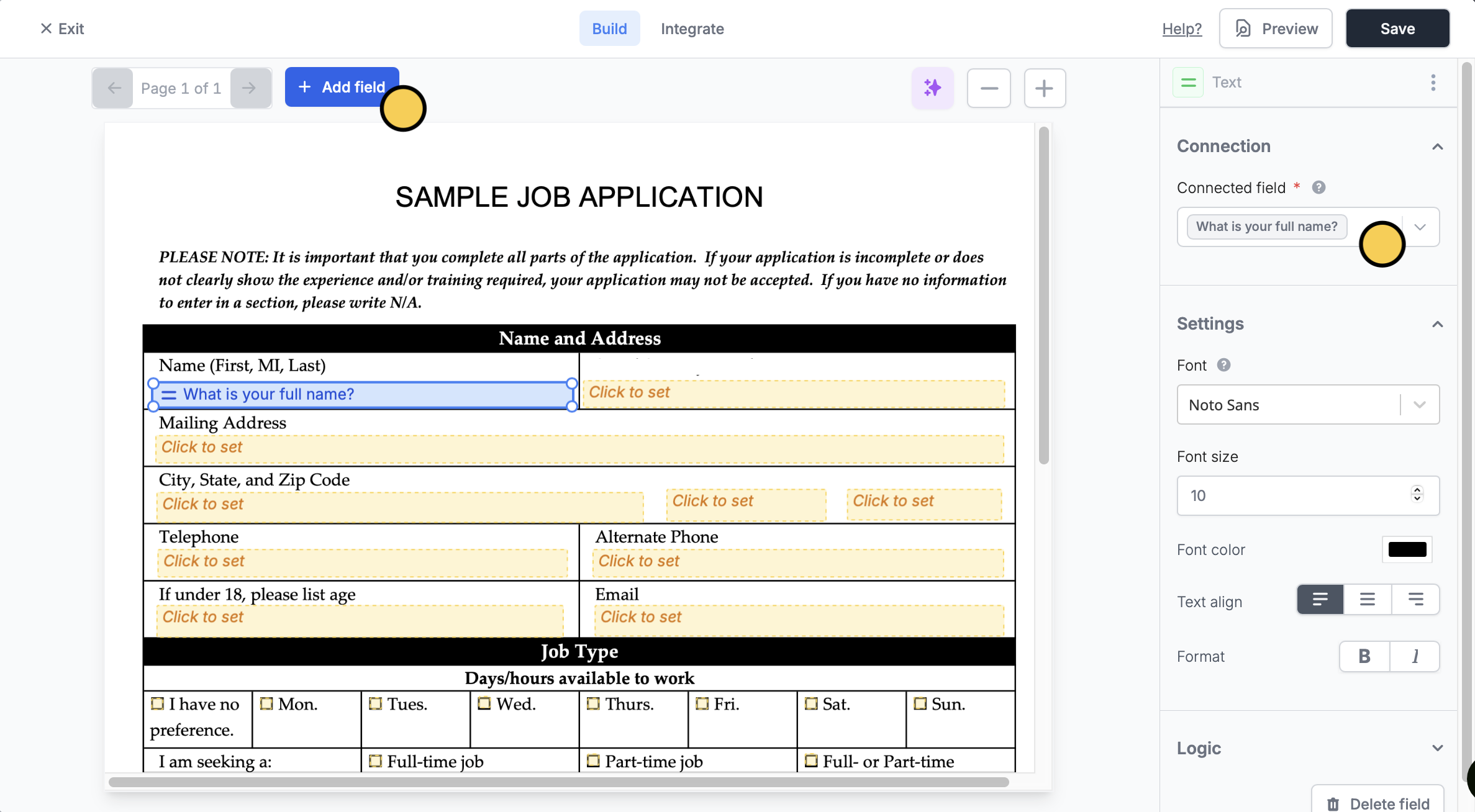Zoom in with the plus icon
The height and width of the screenshot is (812, 1475).
tap(1045, 88)
